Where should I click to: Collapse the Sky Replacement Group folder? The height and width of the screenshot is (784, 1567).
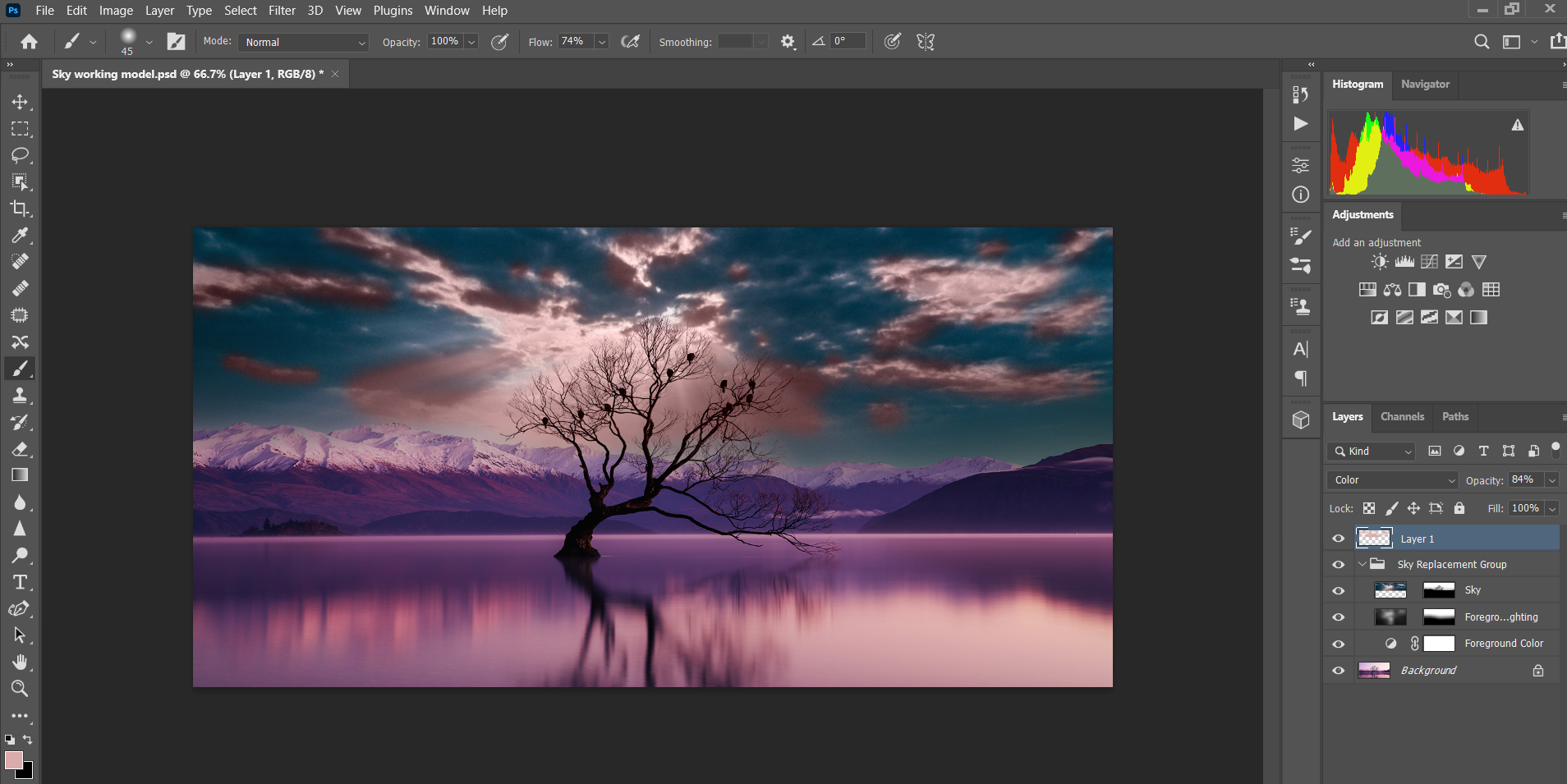click(x=1363, y=565)
